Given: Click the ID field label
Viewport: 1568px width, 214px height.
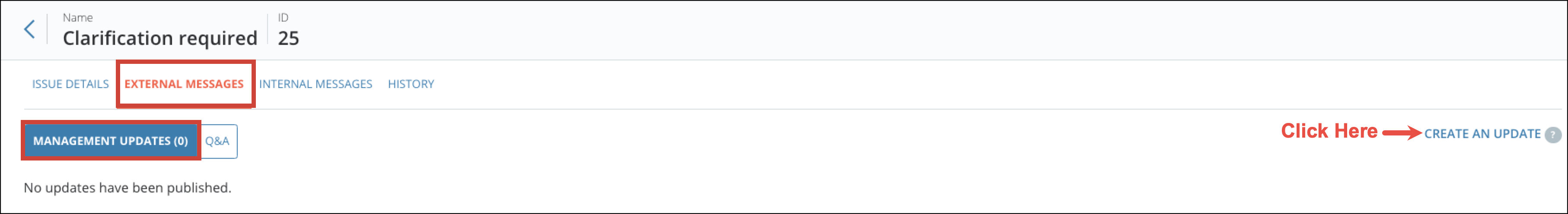Looking at the screenshot, I should (x=283, y=18).
